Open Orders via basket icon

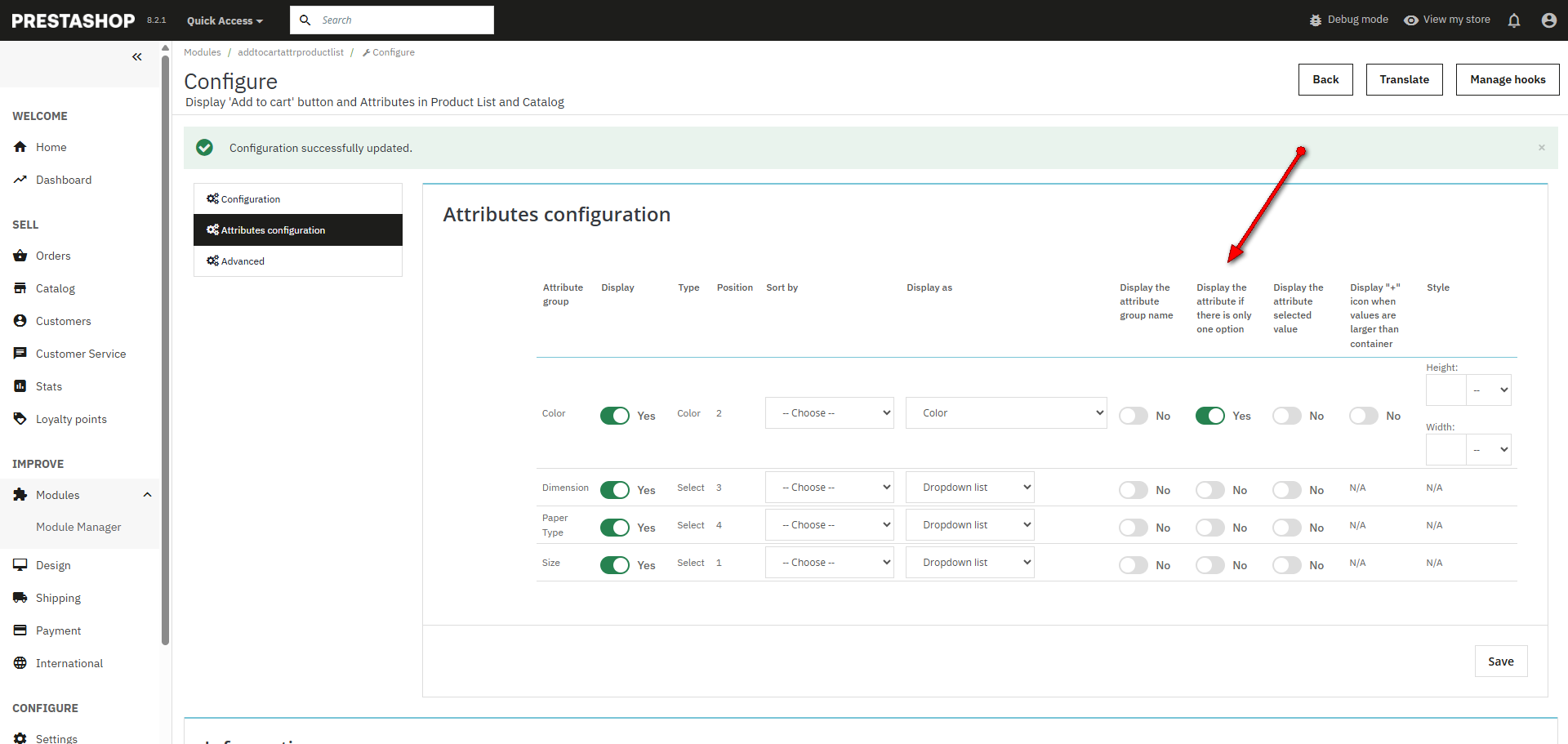(20, 256)
